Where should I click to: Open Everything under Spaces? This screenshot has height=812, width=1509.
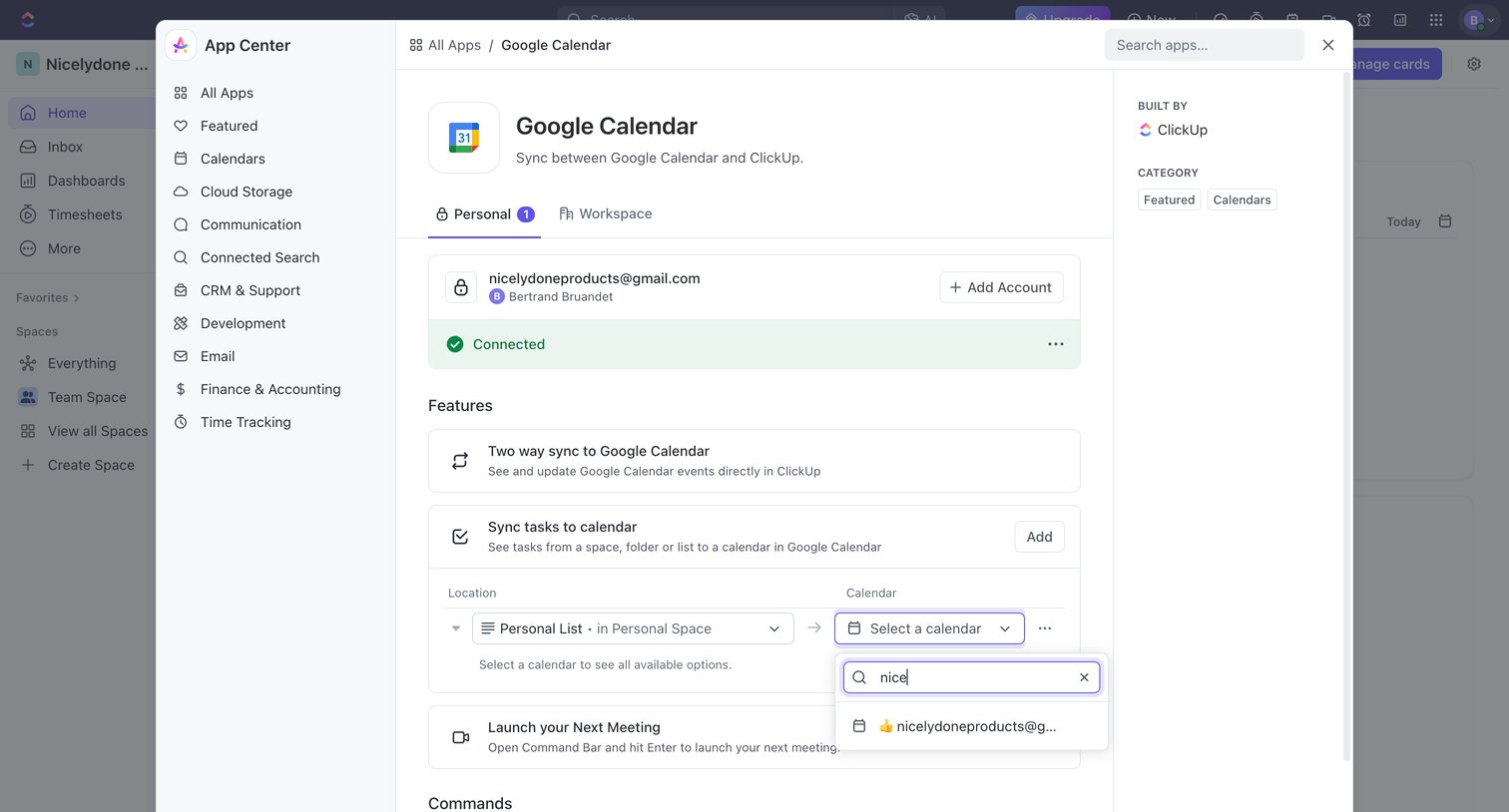82,363
